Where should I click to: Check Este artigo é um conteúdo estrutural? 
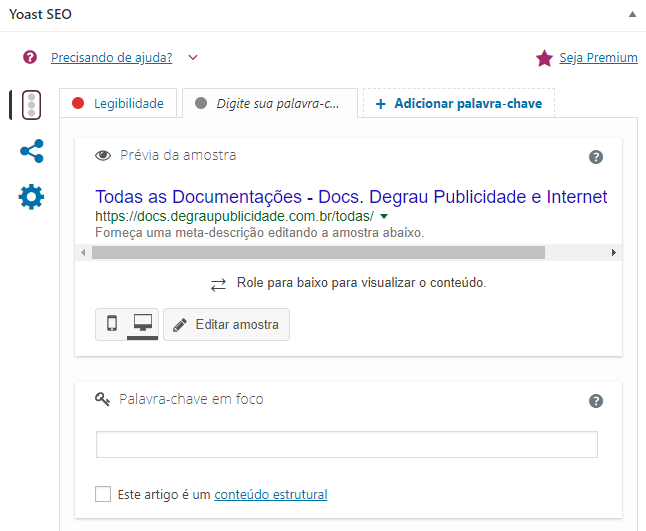click(103, 494)
